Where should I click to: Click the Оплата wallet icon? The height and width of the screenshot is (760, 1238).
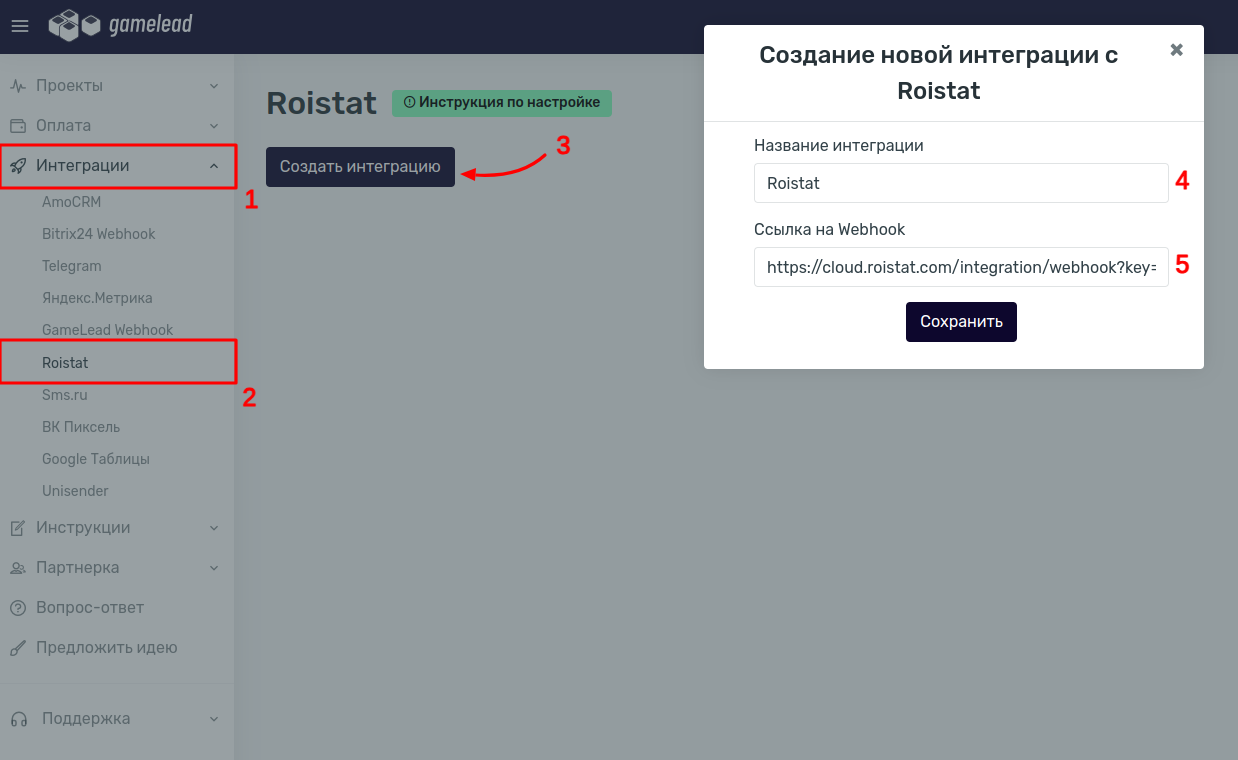click(18, 126)
